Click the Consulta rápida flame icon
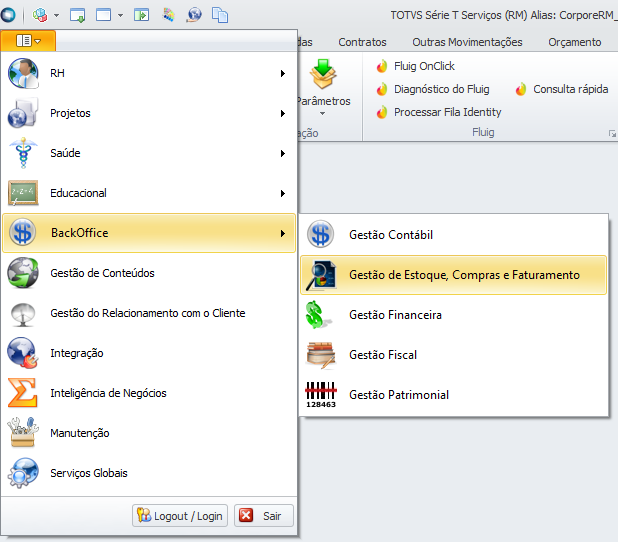 (521, 89)
